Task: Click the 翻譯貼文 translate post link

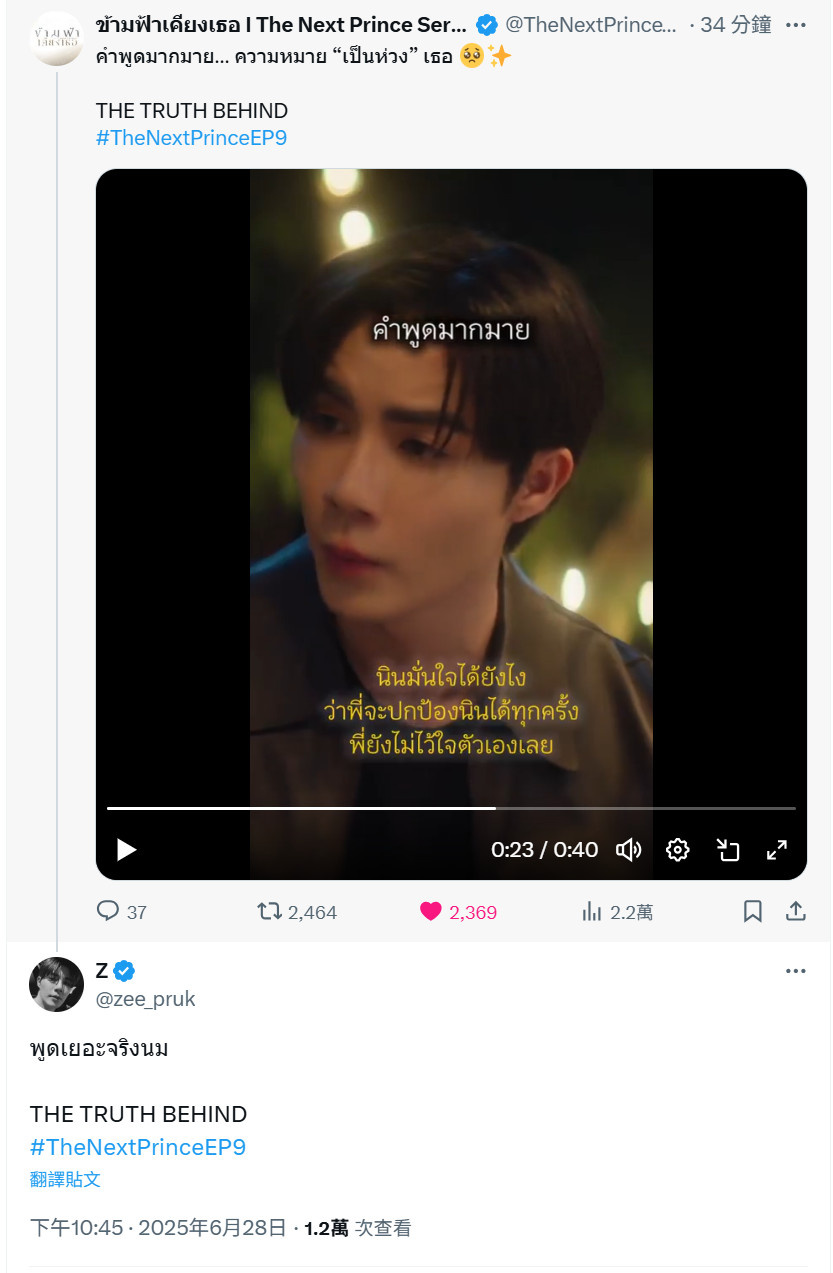Action: click(x=65, y=1180)
